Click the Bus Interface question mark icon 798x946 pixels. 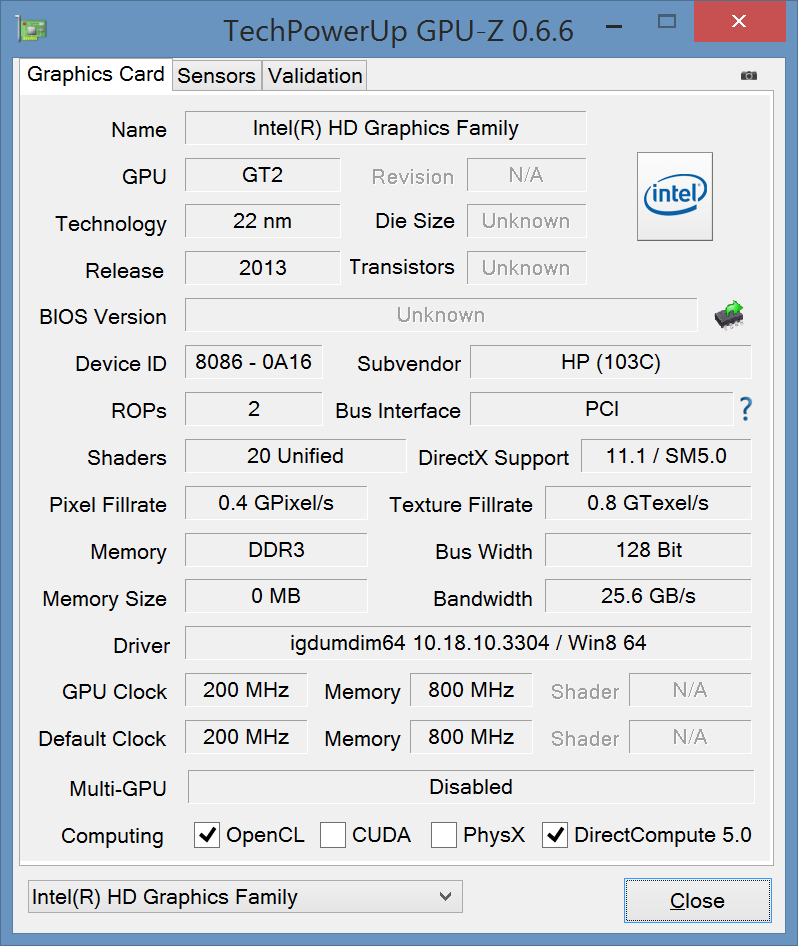[x=745, y=409]
